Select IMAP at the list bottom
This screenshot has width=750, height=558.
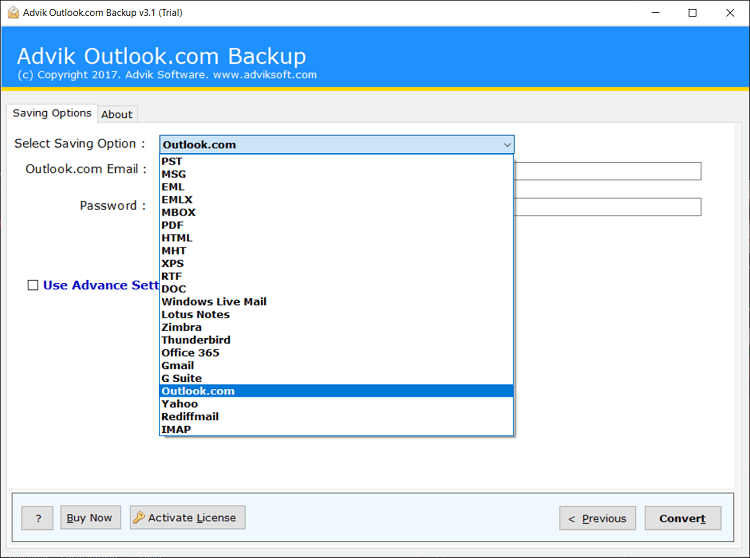coord(336,429)
